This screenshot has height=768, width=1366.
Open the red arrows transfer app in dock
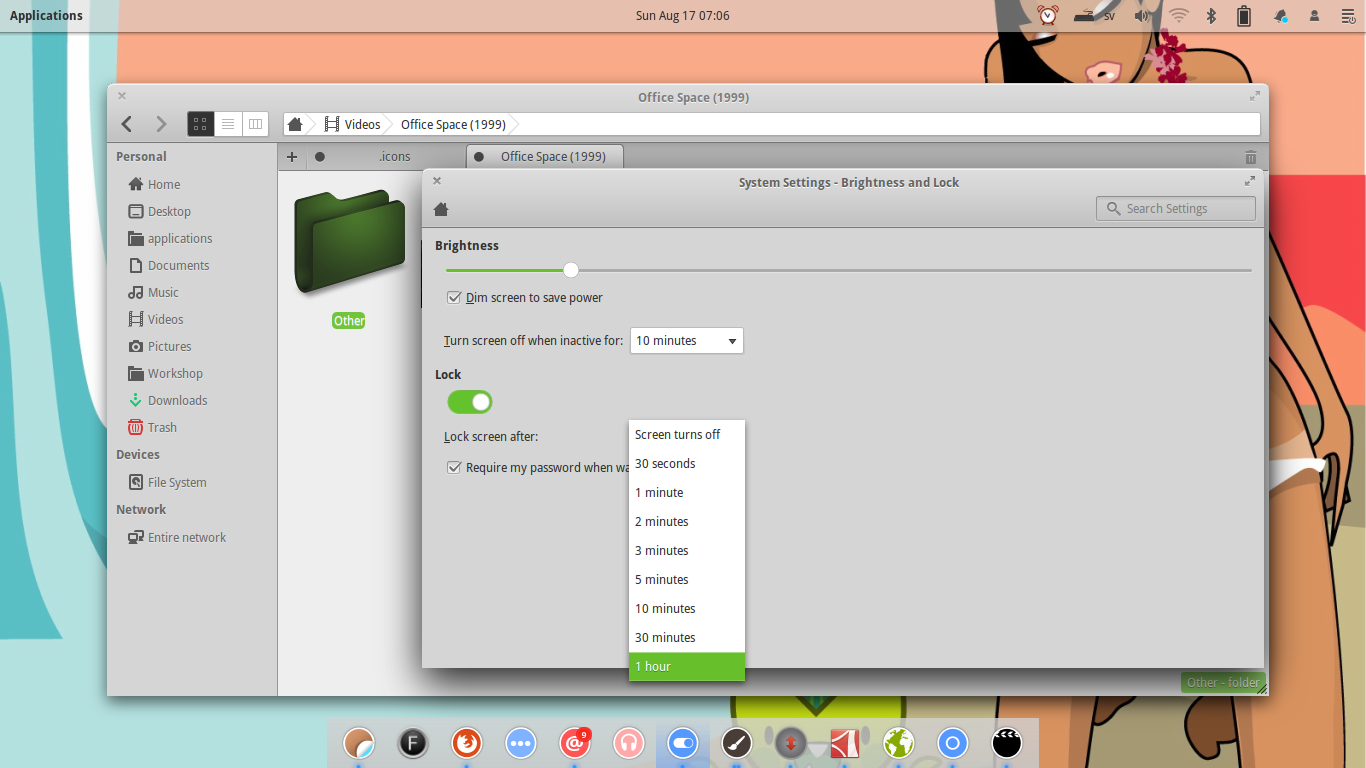(790, 743)
